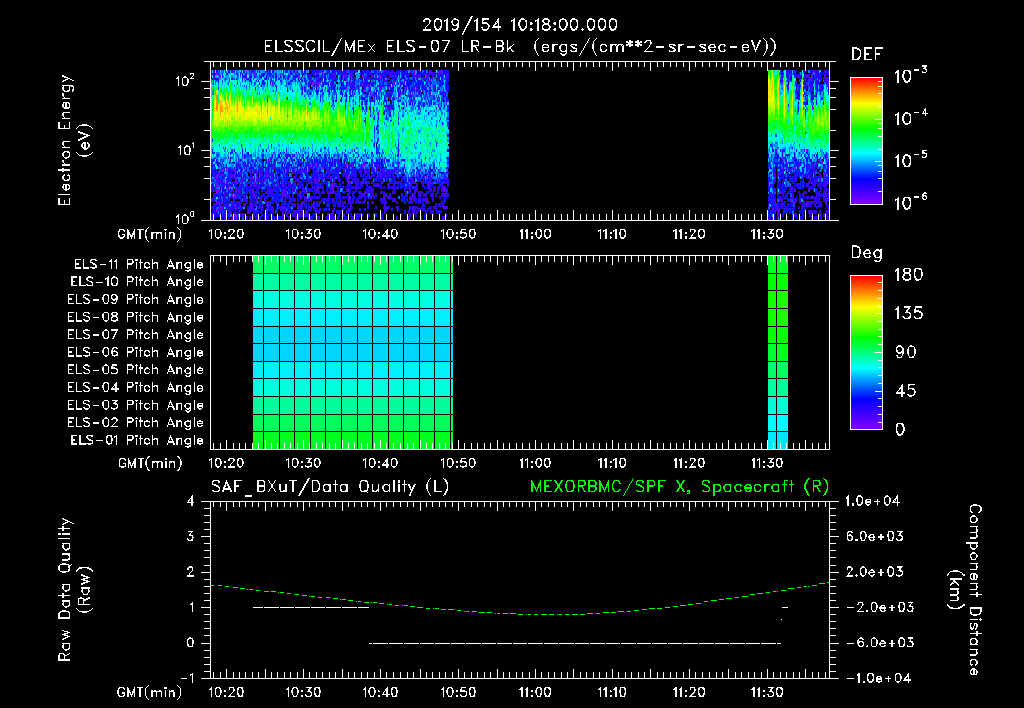1024x708 pixels.
Task: Click the green MEXORBMC/SPF X, Spacecraft label
Action: click(x=679, y=487)
